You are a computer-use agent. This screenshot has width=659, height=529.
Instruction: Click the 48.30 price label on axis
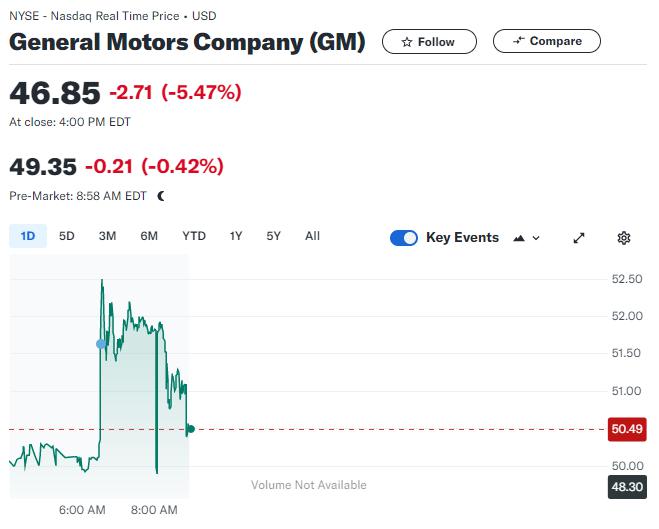point(626,487)
